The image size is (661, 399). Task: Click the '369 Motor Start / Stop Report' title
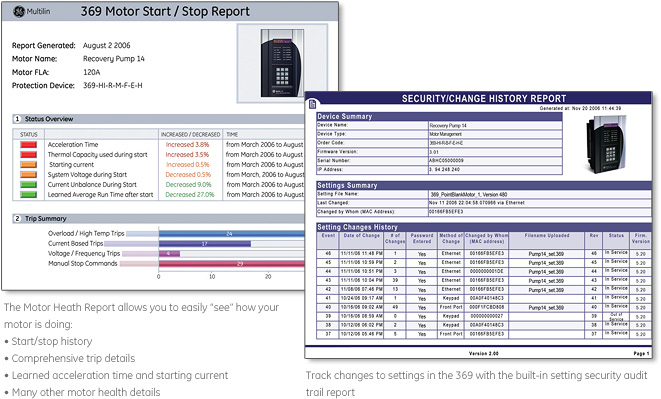(x=165, y=11)
